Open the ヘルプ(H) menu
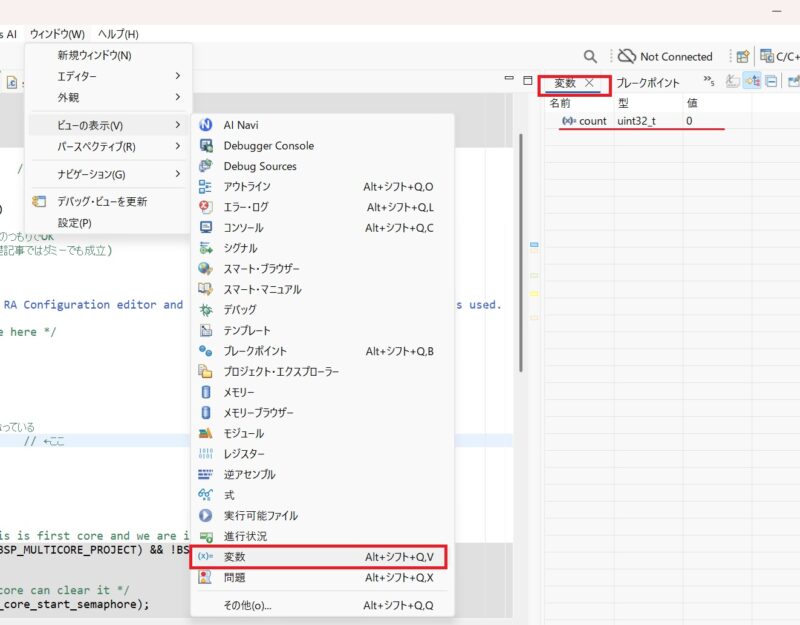This screenshot has height=625, width=800. (118, 34)
